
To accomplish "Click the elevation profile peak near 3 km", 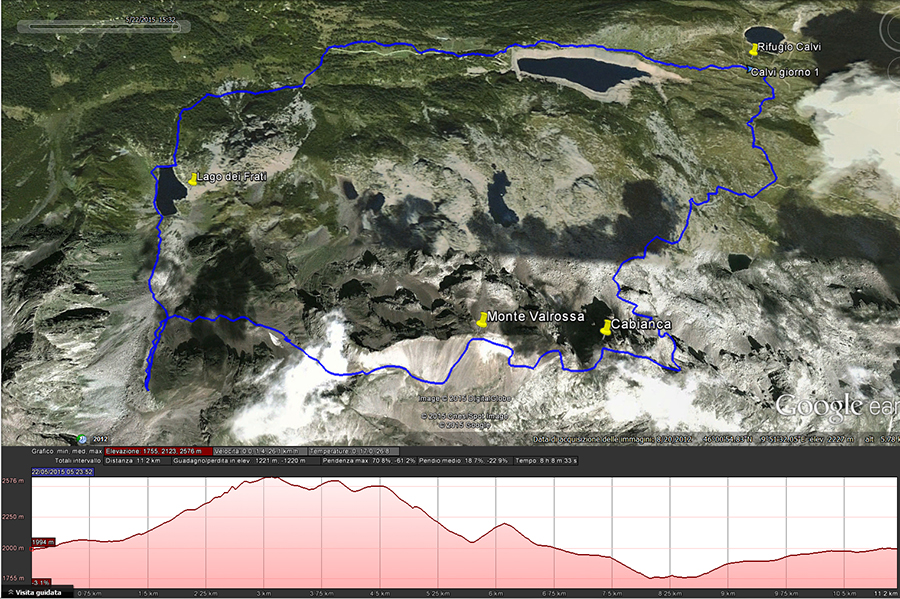I will coord(272,478).
